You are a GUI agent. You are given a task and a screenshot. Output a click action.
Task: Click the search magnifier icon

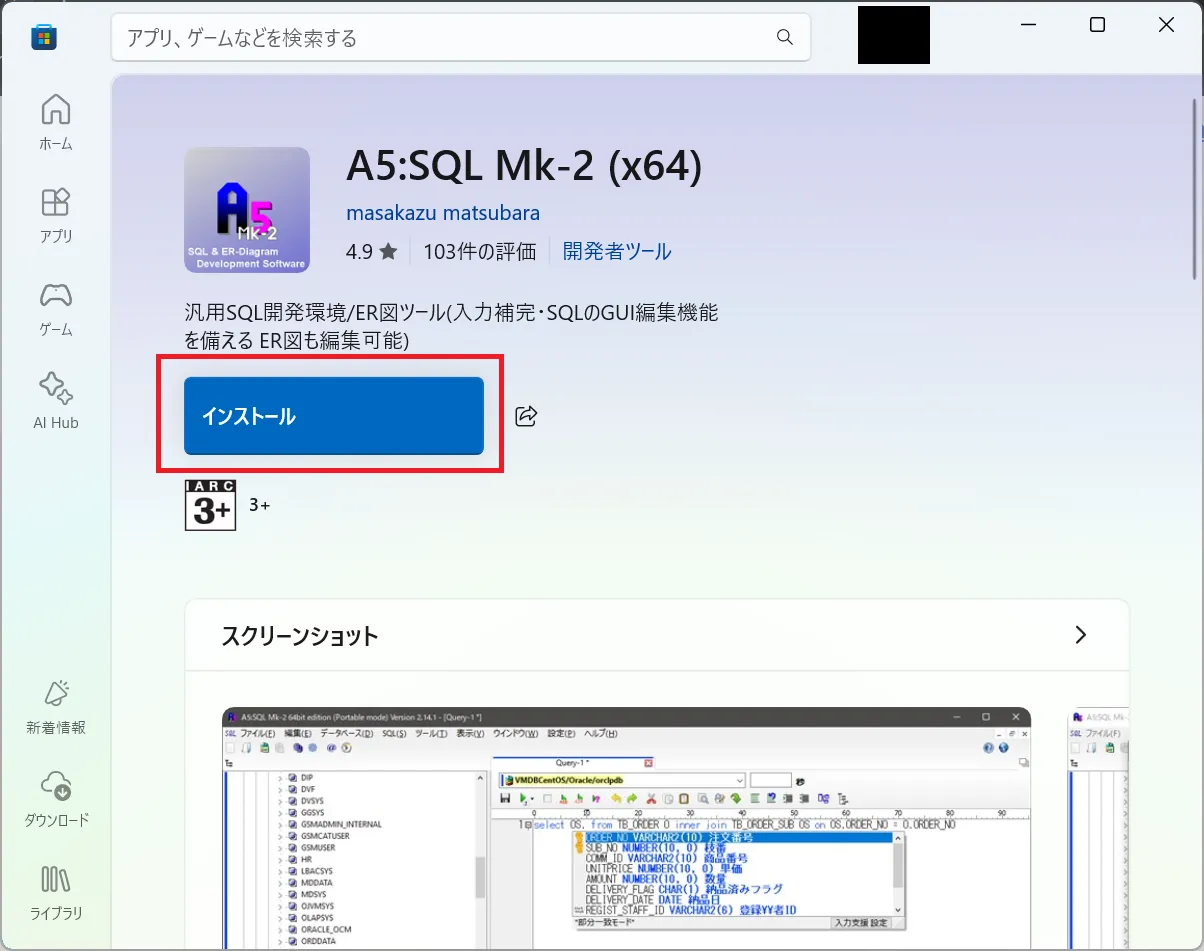[785, 37]
